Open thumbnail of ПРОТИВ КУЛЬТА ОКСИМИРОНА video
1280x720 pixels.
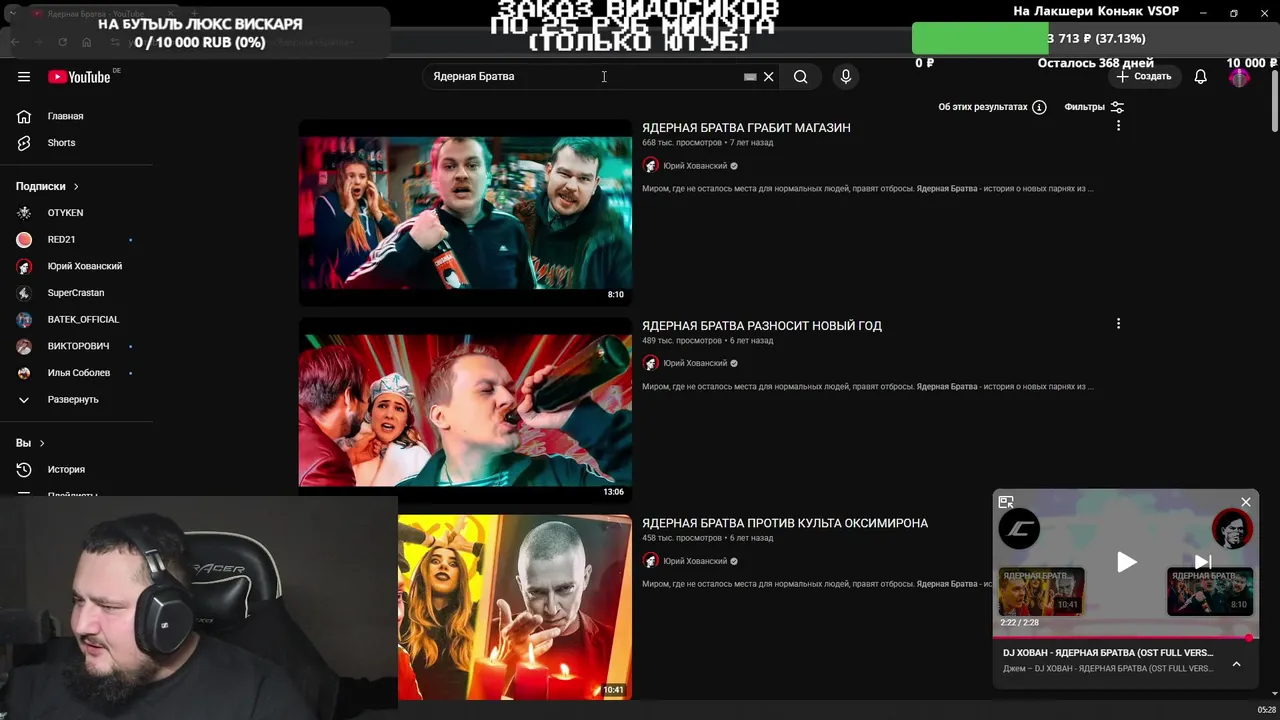pos(515,607)
